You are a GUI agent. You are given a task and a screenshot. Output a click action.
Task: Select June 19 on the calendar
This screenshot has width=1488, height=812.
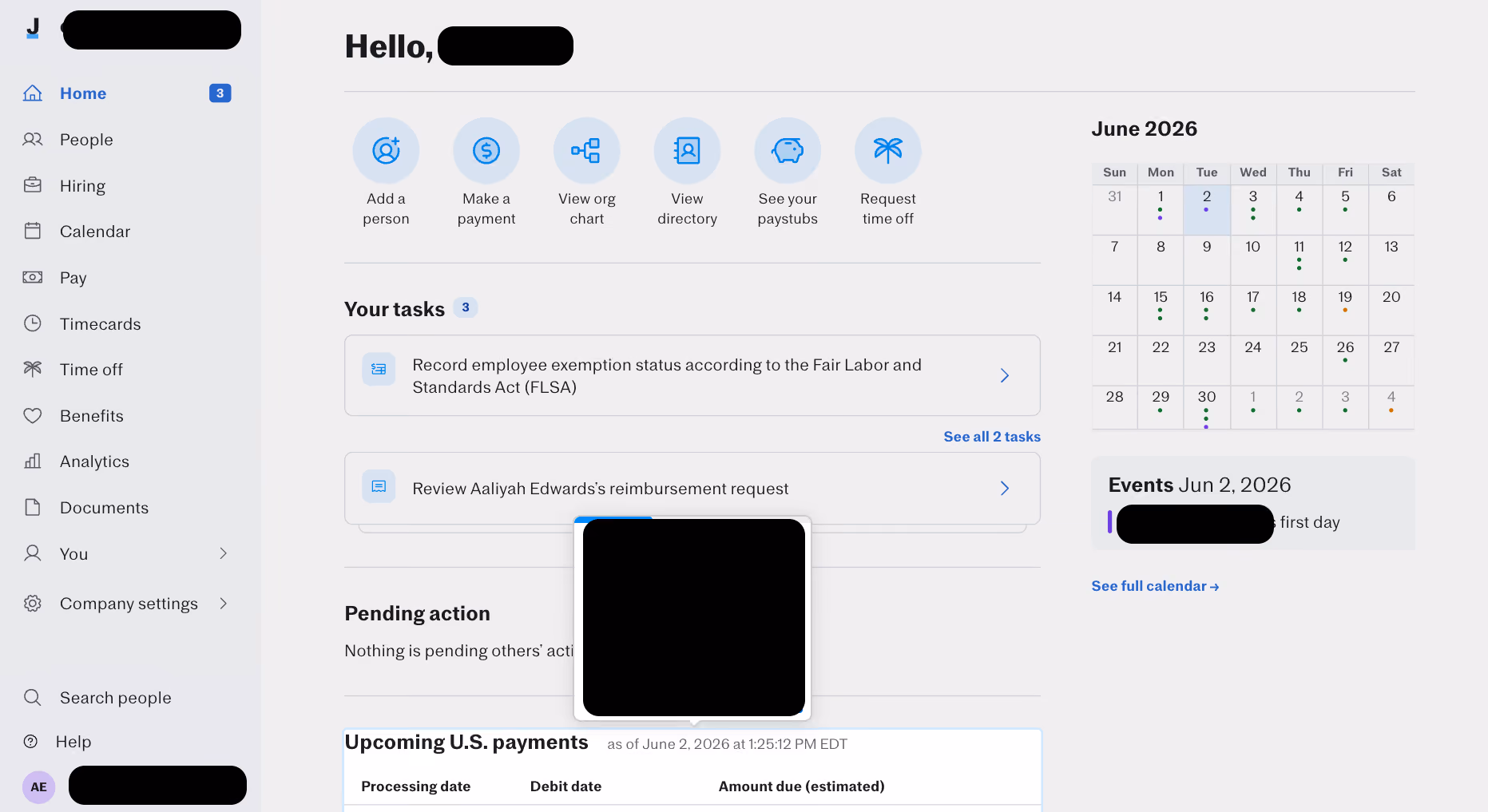[x=1345, y=302]
